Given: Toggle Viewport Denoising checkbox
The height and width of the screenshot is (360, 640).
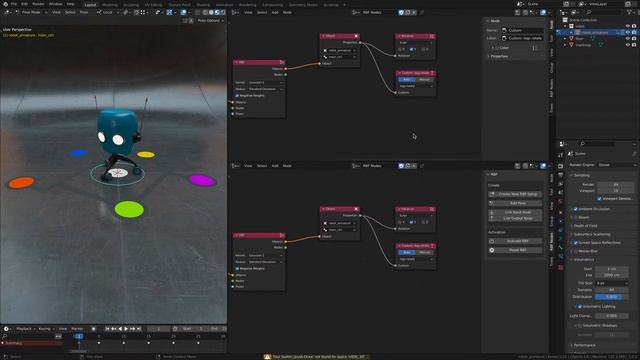Looking at the screenshot, I should (x=599, y=199).
